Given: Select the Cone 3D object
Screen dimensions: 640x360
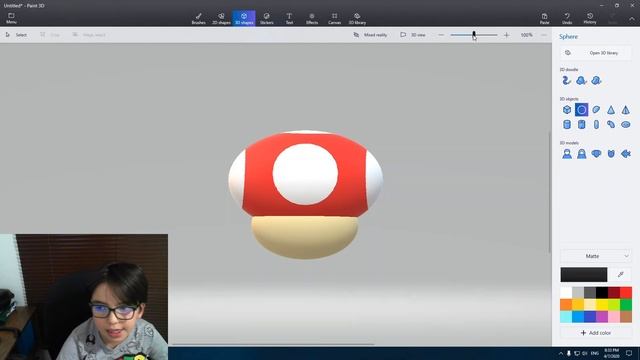Looking at the screenshot, I should click(611, 110).
